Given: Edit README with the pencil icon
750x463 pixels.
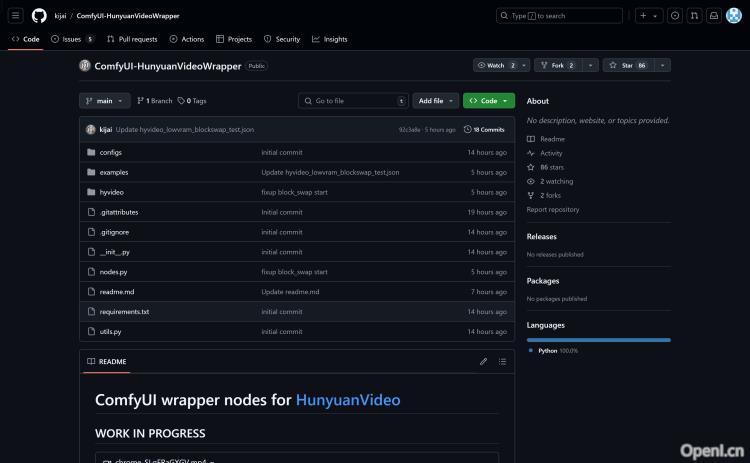Looking at the screenshot, I should point(484,361).
